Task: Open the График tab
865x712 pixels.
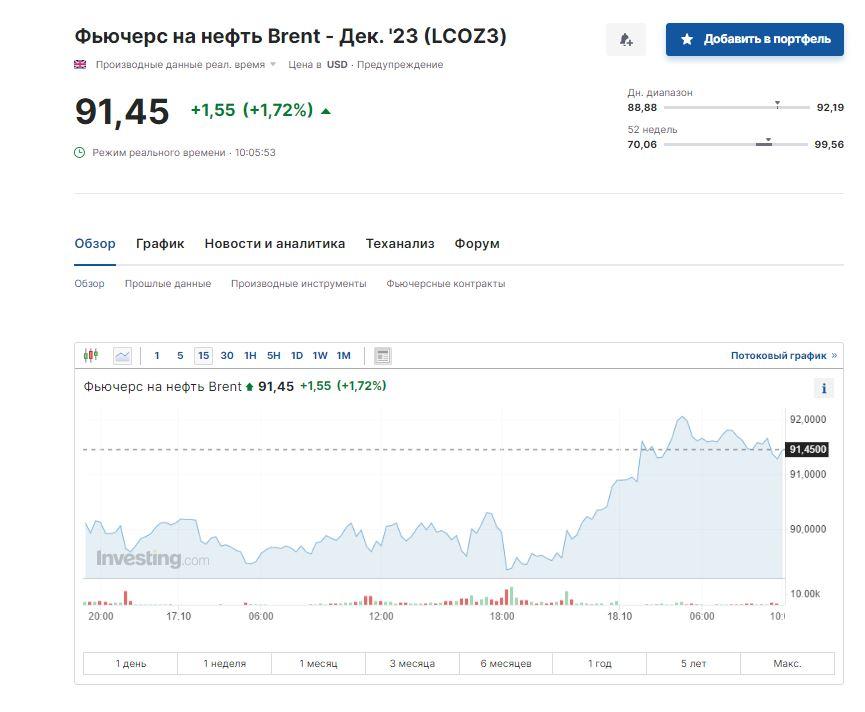Action: pyautogui.click(x=160, y=244)
